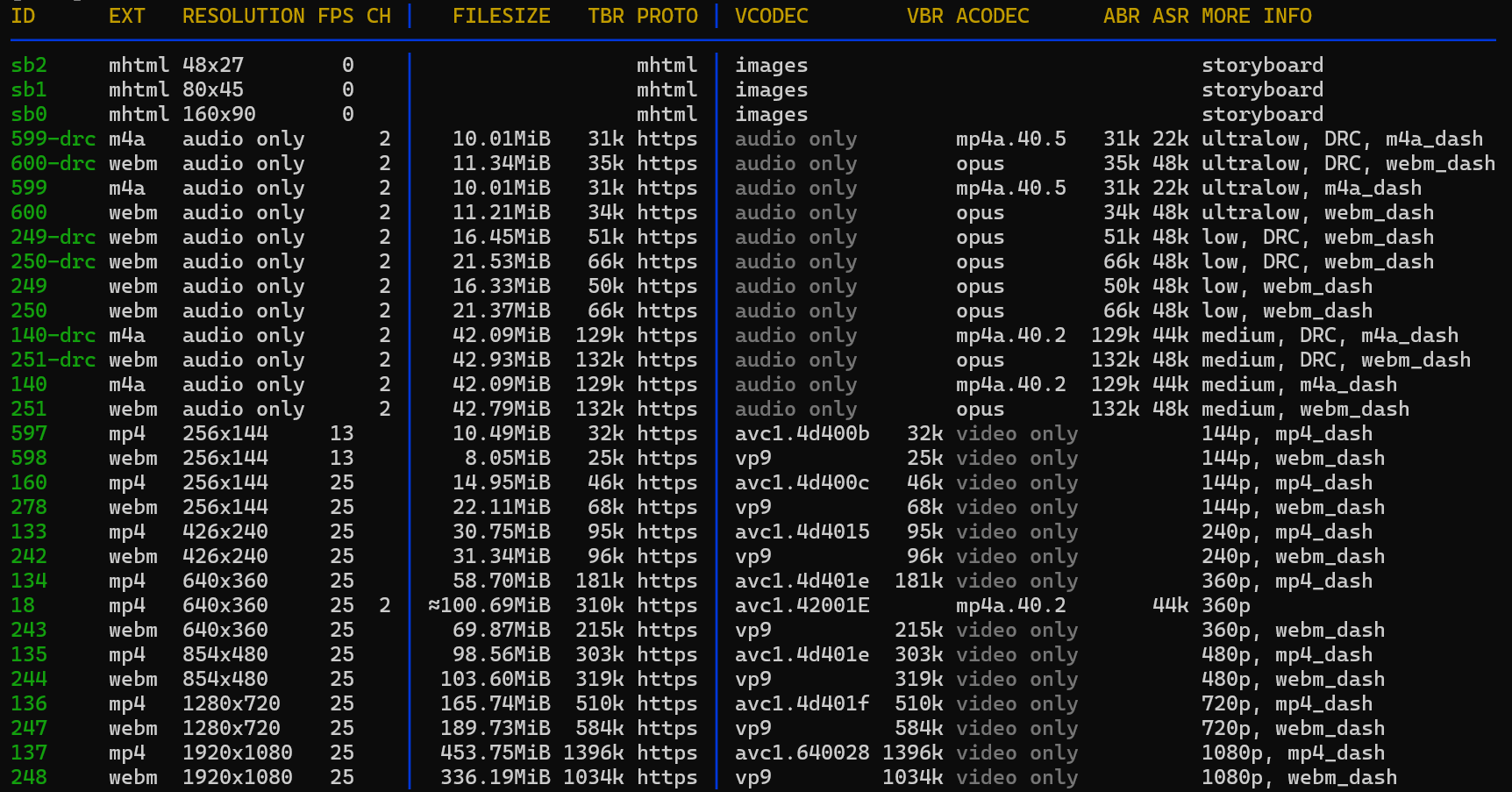Click the avc1.4d4015 video codec
The height and width of the screenshot is (792, 1512).
pyautogui.click(x=802, y=532)
